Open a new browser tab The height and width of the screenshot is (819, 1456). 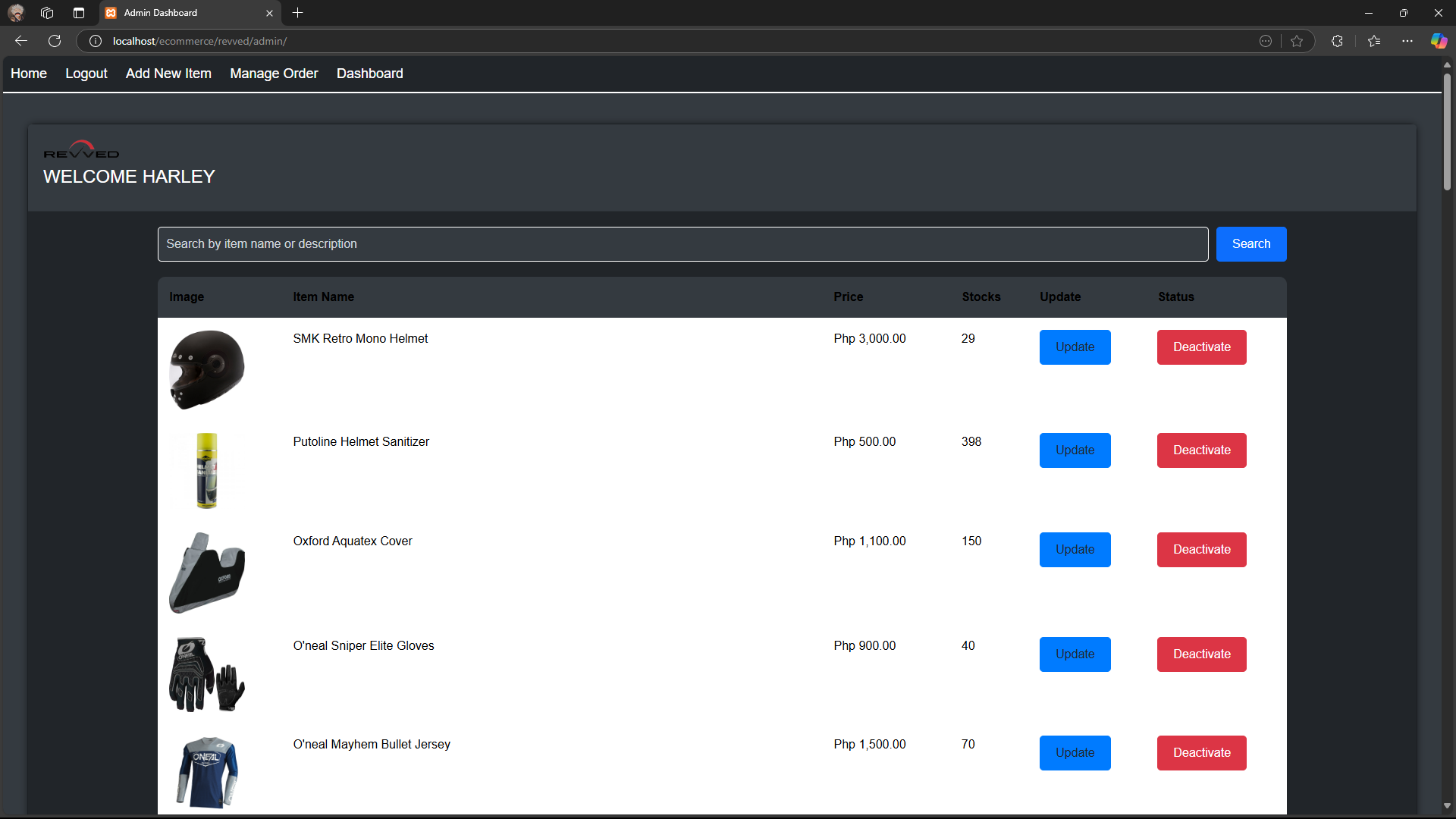tap(298, 13)
